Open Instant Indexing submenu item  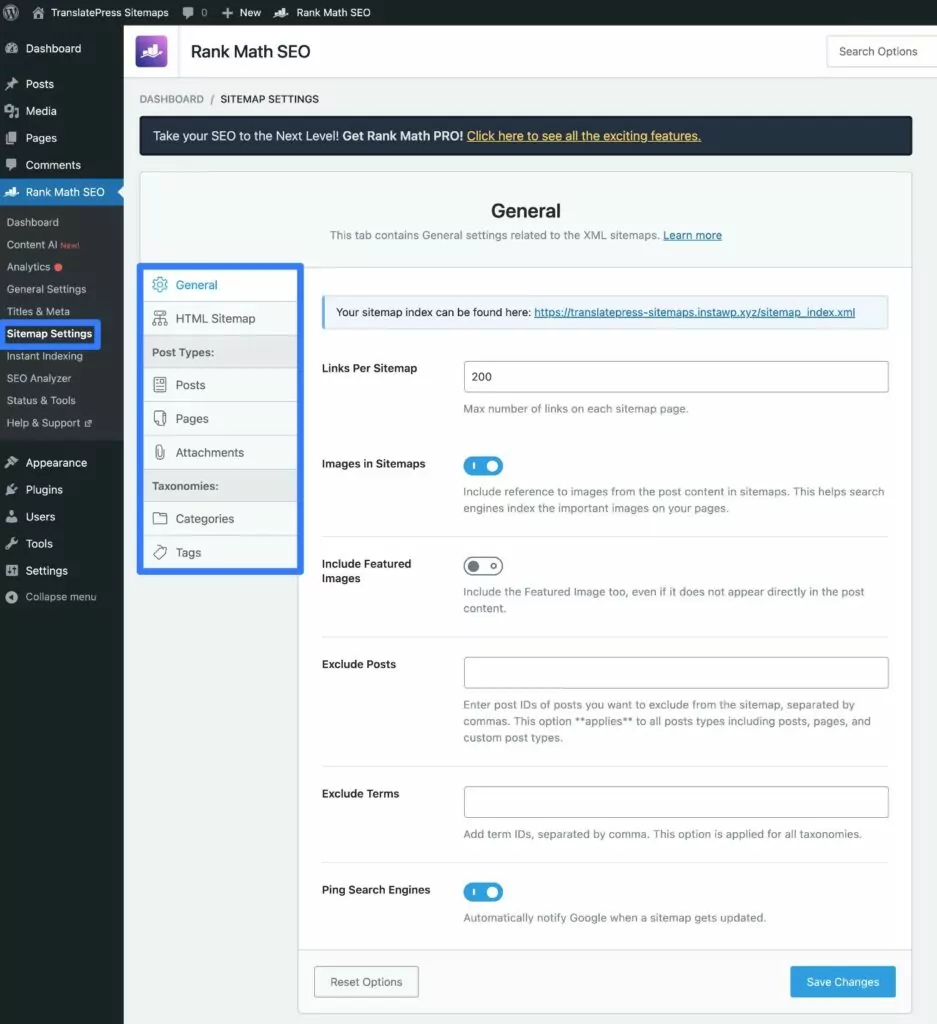[44, 356]
